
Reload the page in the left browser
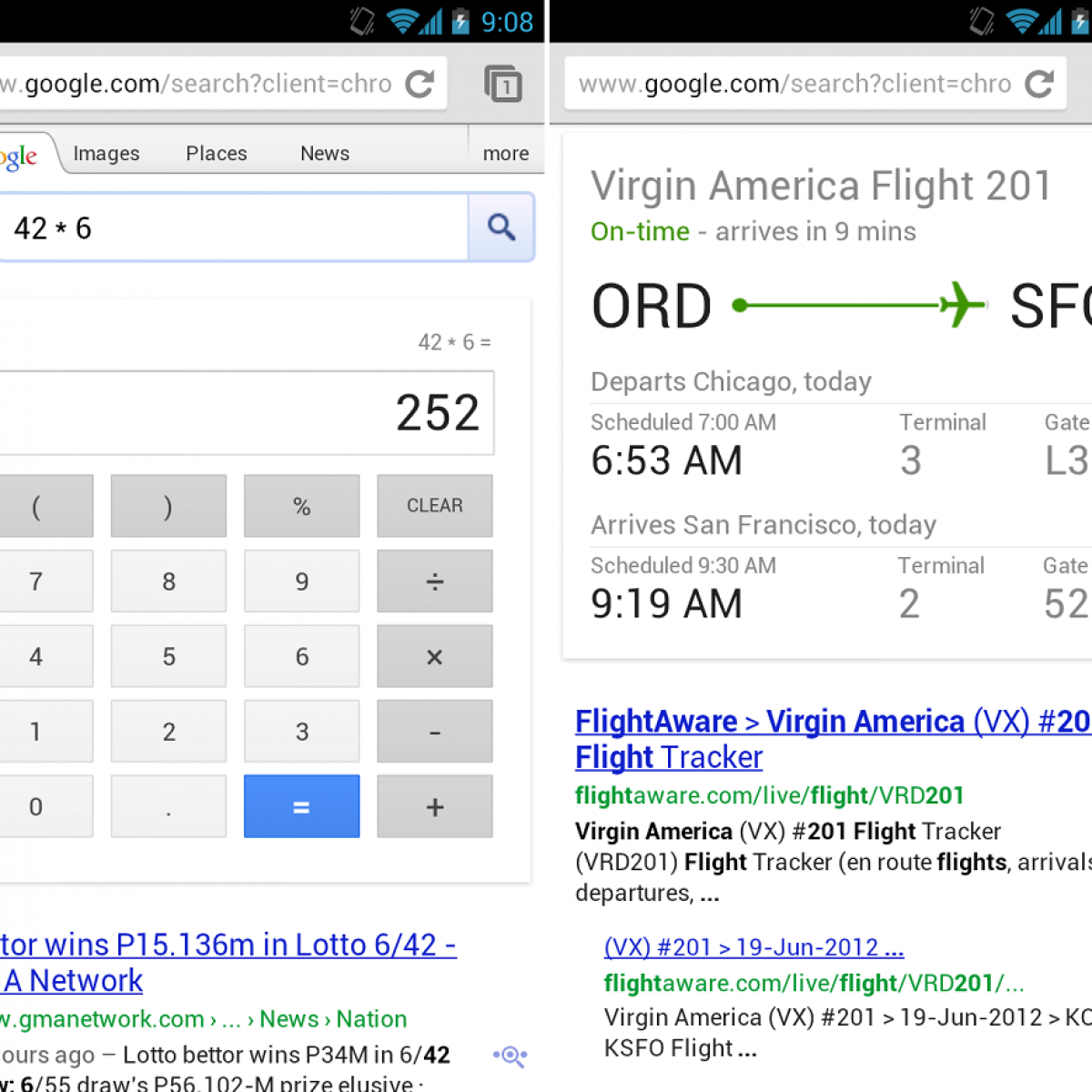[420, 84]
